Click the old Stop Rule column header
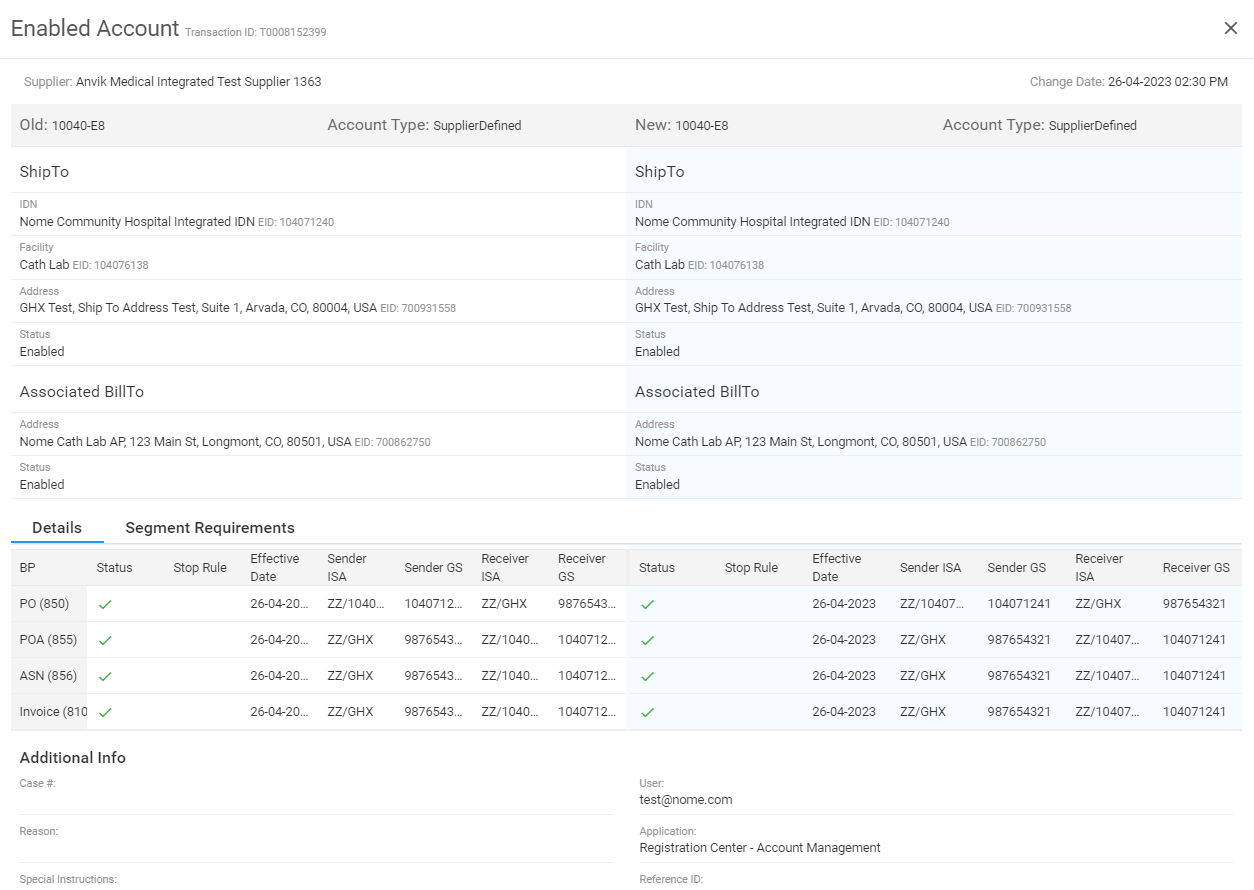This screenshot has width=1254, height=890. tap(200, 568)
